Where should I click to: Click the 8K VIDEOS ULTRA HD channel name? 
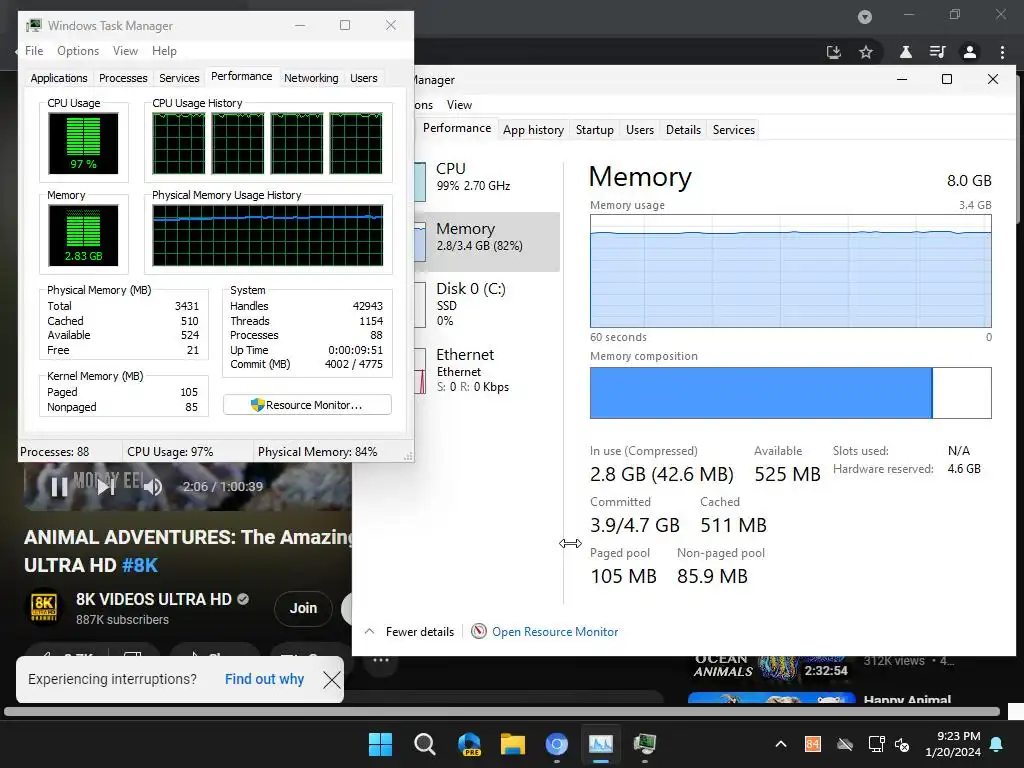(x=153, y=599)
